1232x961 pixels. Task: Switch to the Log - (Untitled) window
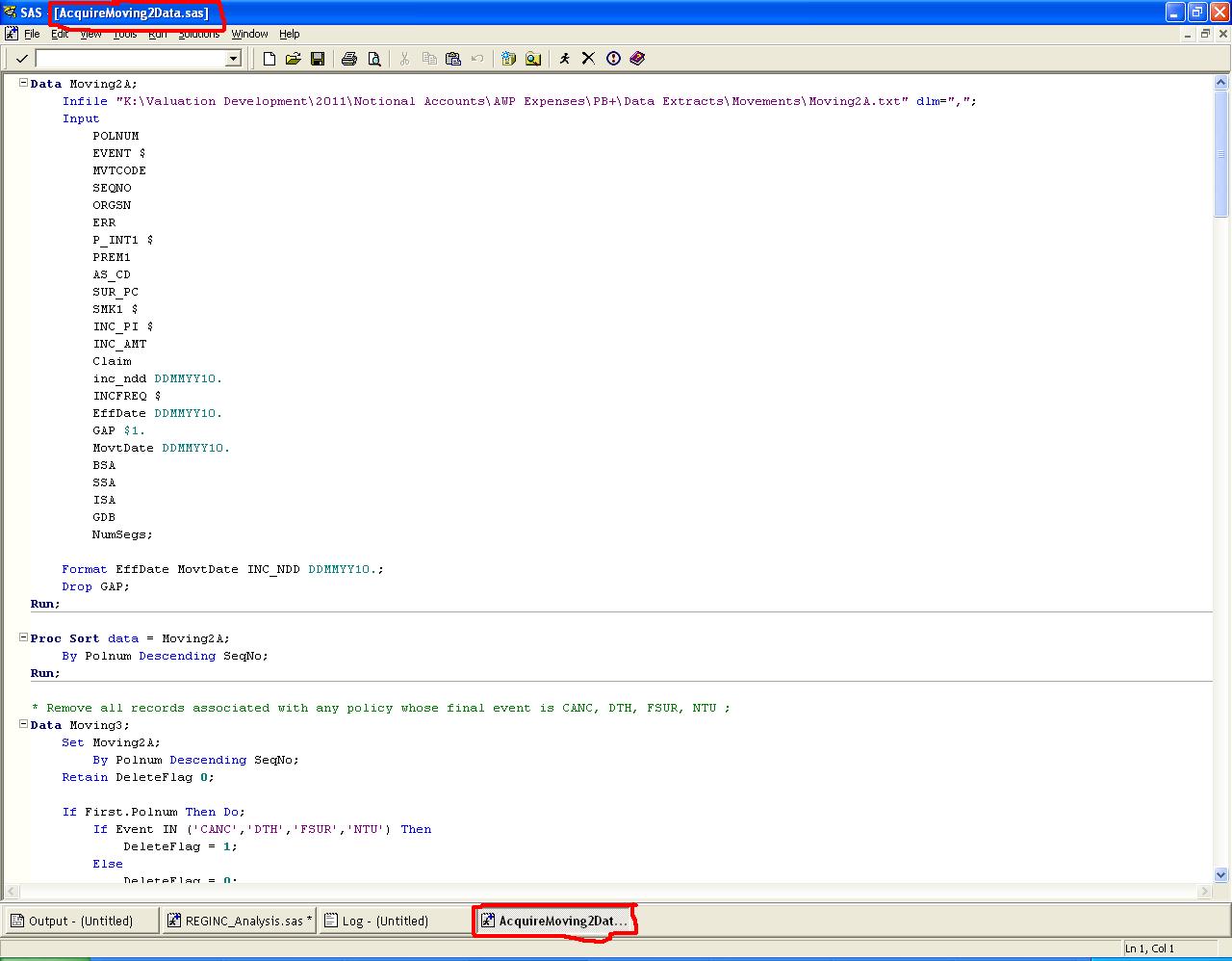click(x=378, y=921)
